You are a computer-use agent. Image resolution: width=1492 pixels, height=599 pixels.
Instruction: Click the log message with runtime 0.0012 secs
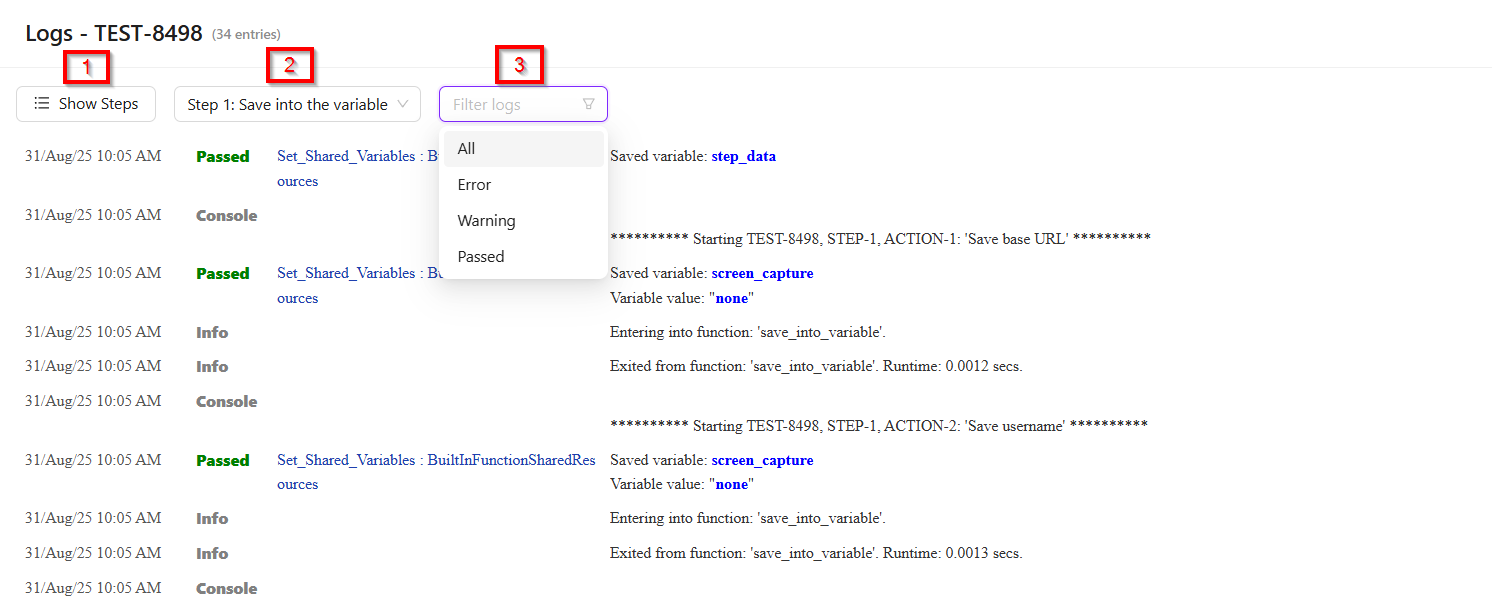(x=815, y=367)
